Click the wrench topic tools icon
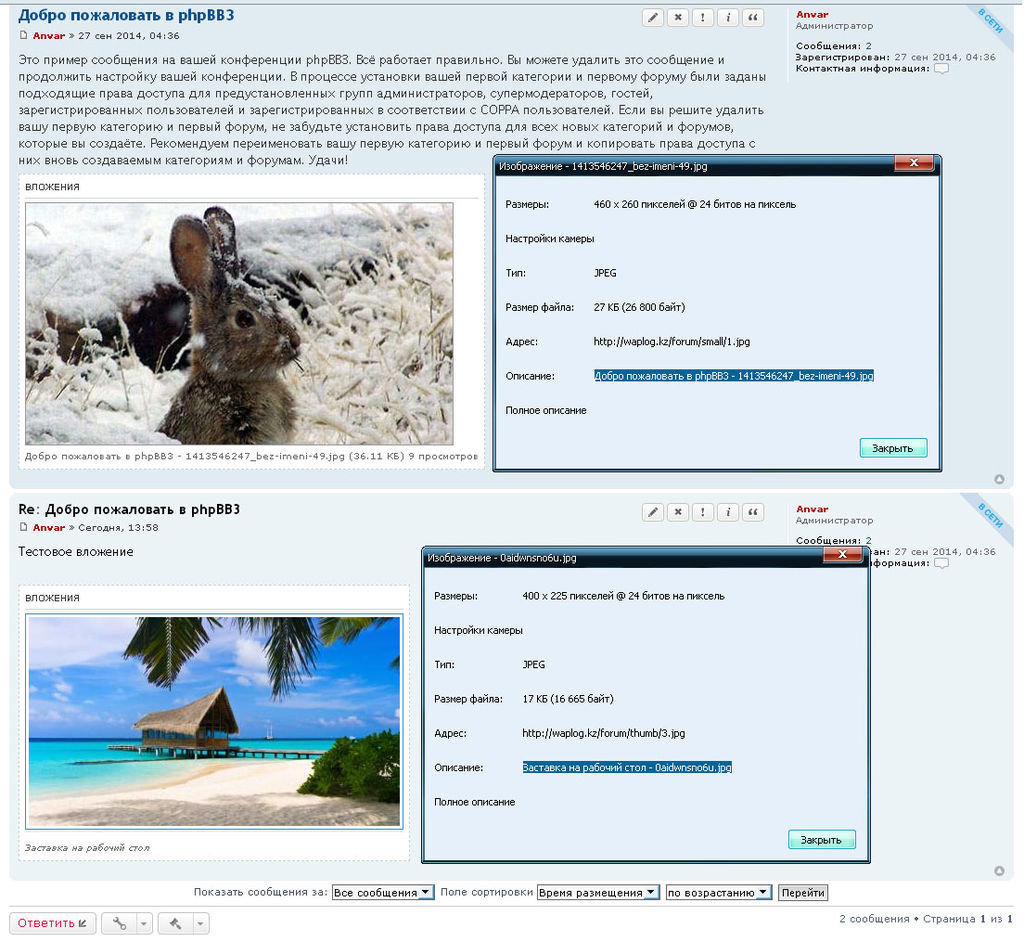 [x=121, y=923]
